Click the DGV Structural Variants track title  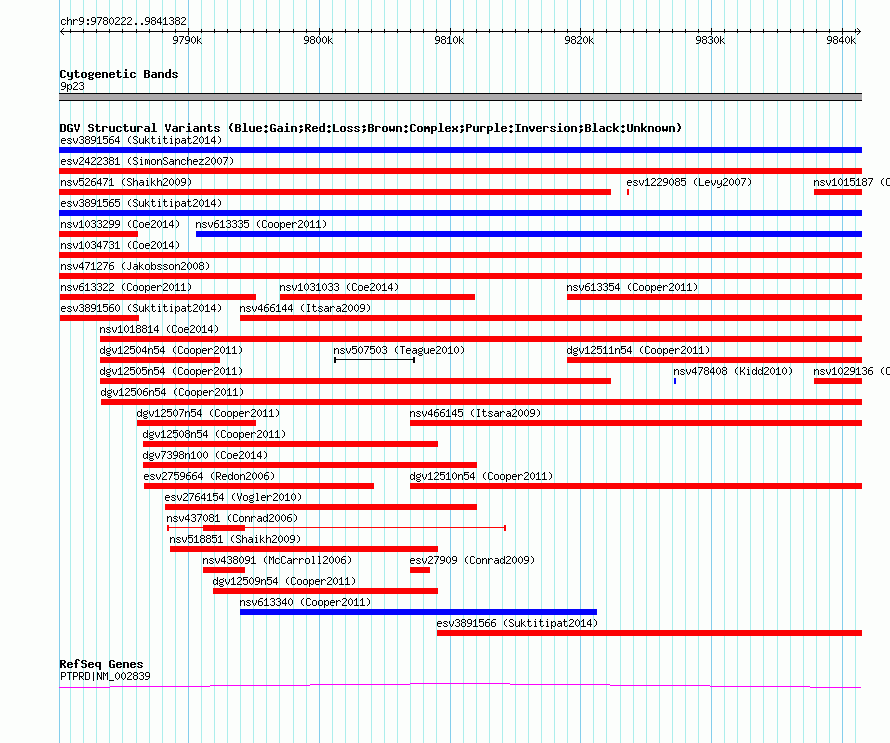(x=371, y=128)
